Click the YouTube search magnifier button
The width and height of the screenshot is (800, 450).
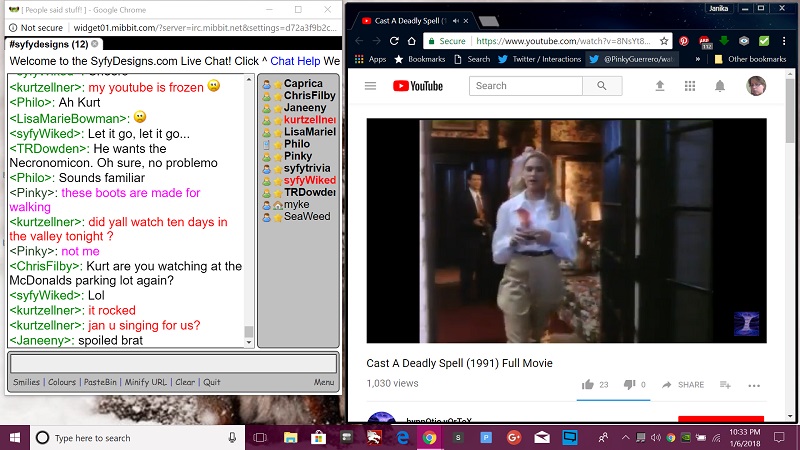click(602, 86)
